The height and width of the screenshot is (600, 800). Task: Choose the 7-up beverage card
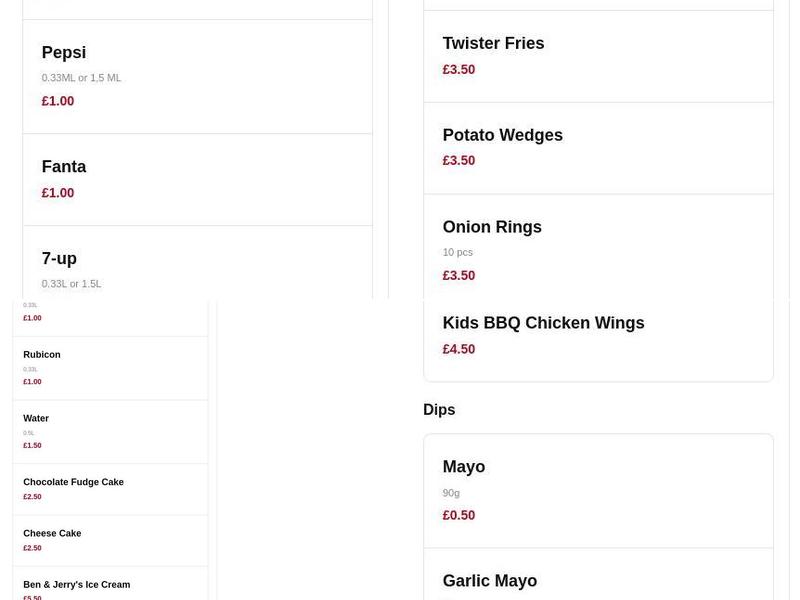point(196,265)
